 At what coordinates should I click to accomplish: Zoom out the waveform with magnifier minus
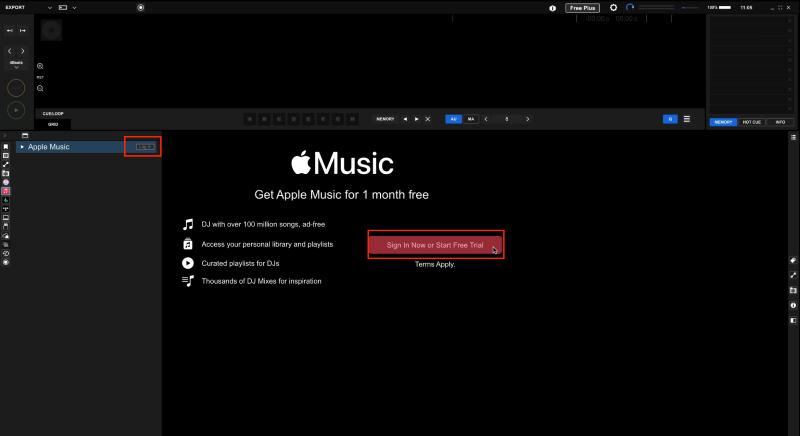click(40, 88)
